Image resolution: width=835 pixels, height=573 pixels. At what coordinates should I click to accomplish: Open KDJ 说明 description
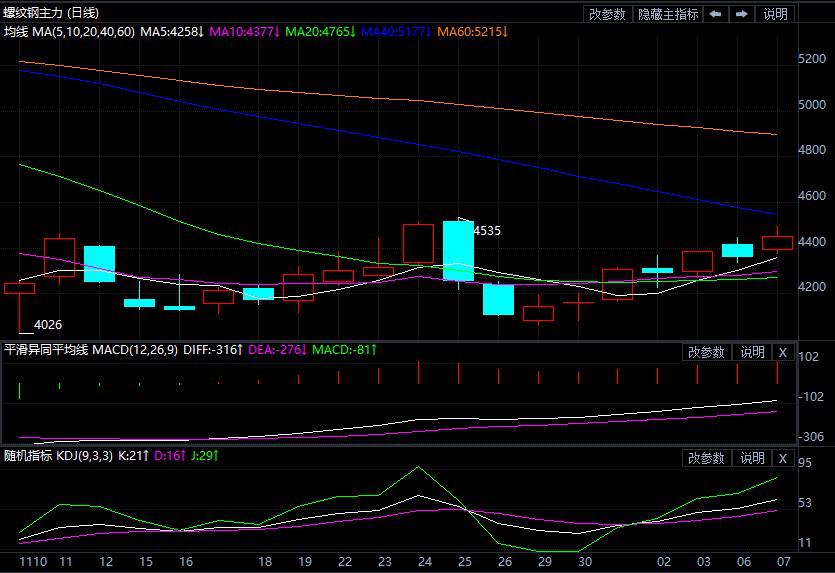pos(752,458)
